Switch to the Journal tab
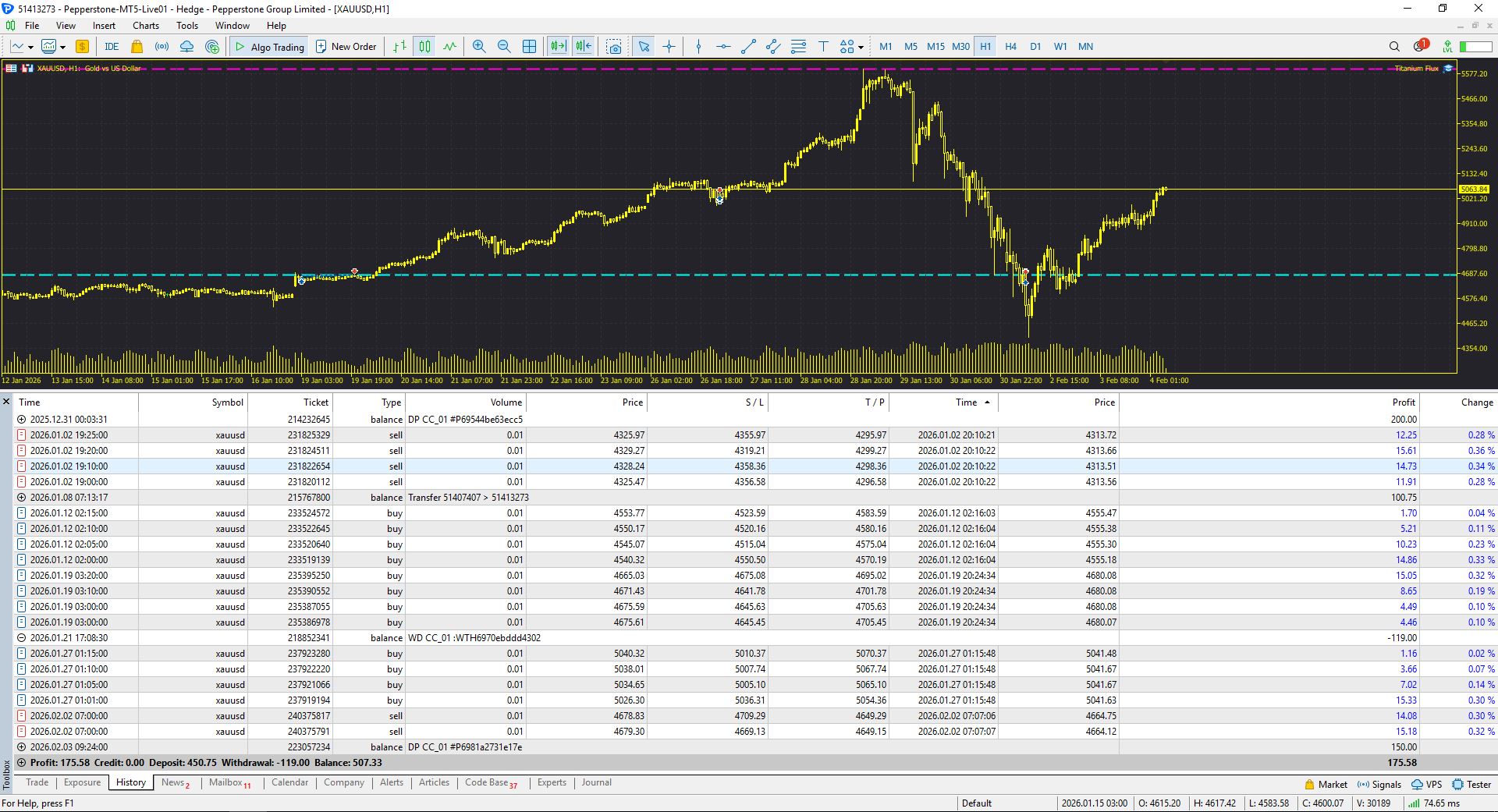Screen dimensions: 1498x812 coord(596,782)
